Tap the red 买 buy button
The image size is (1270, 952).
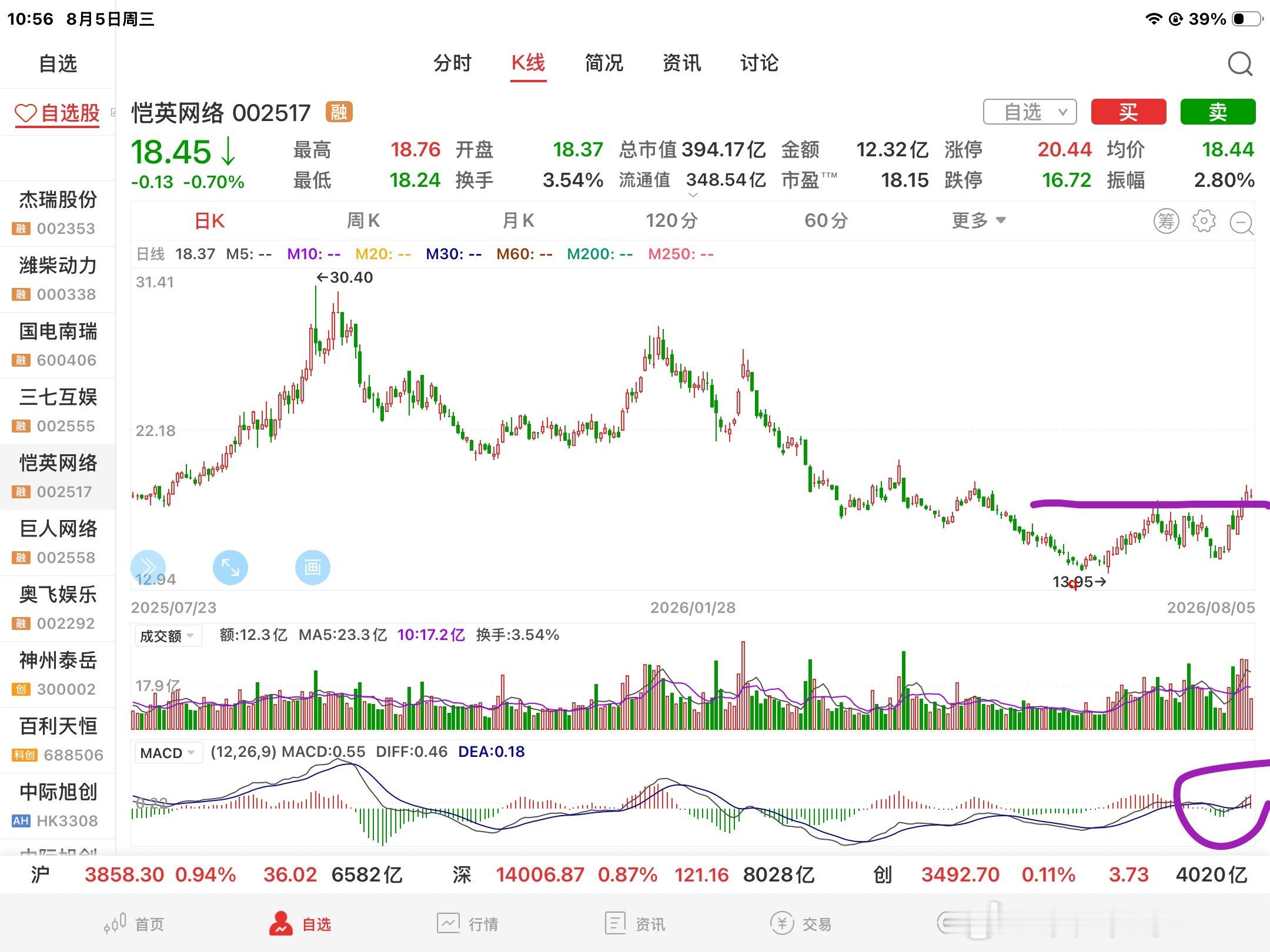(1128, 112)
